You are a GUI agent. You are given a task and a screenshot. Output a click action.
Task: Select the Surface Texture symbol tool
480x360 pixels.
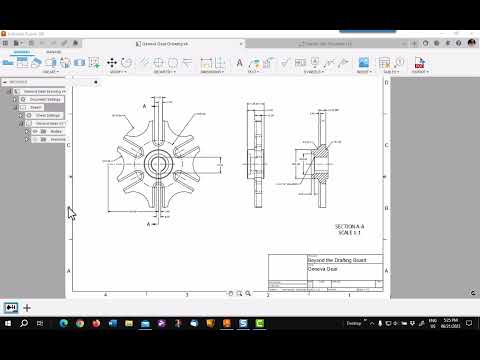coord(285,62)
